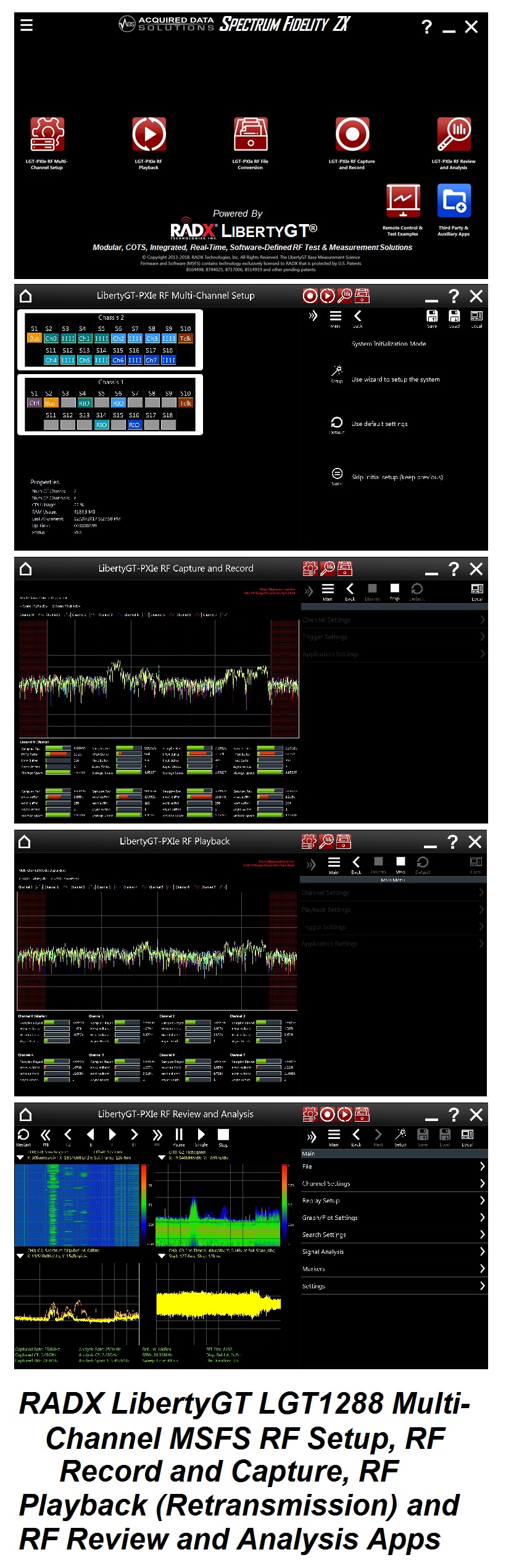The width and height of the screenshot is (506, 1568).
Task: Switch to File Conversion from Multi-Channel Setup header
Action: (x=362, y=296)
